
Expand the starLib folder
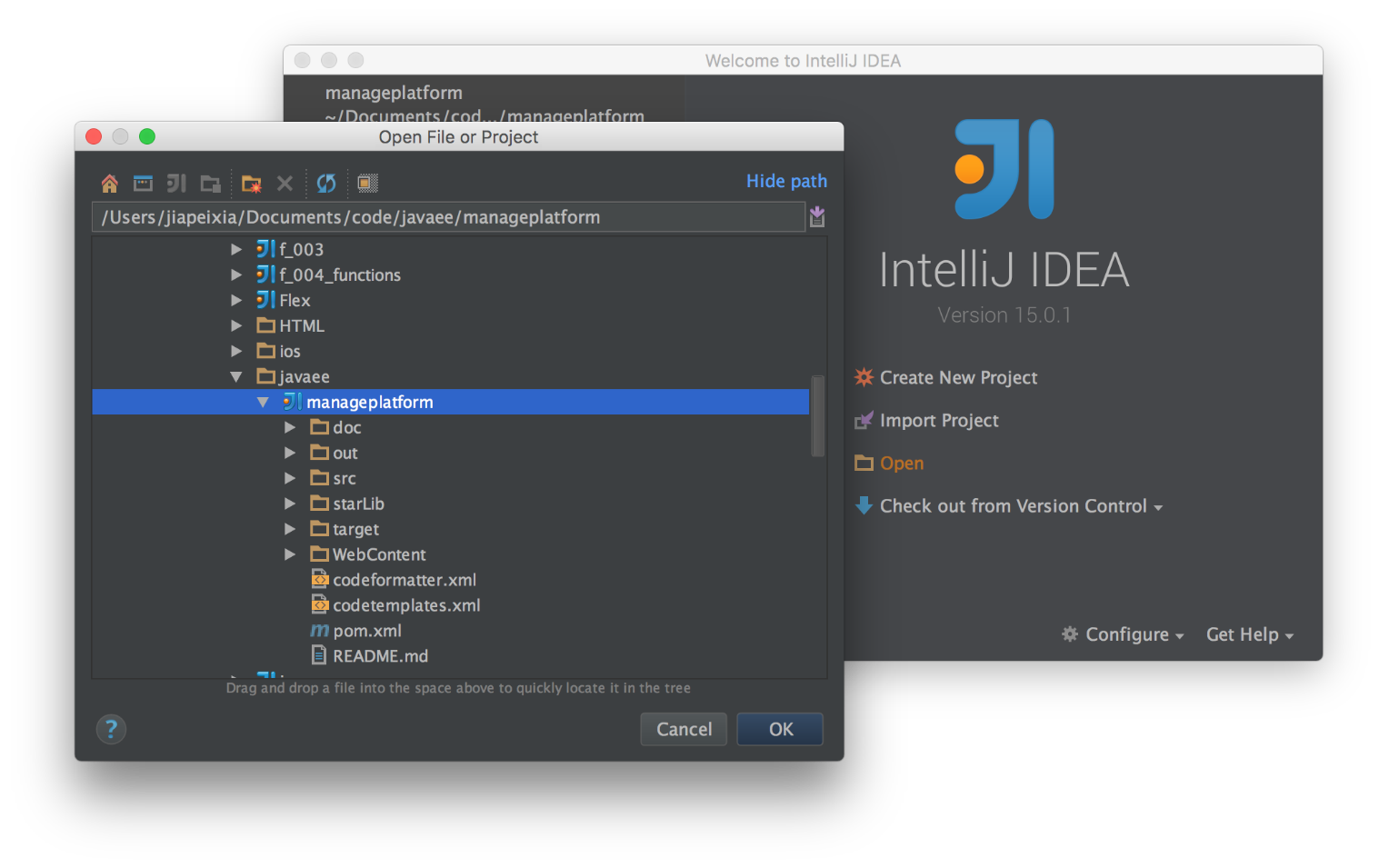tap(290, 504)
